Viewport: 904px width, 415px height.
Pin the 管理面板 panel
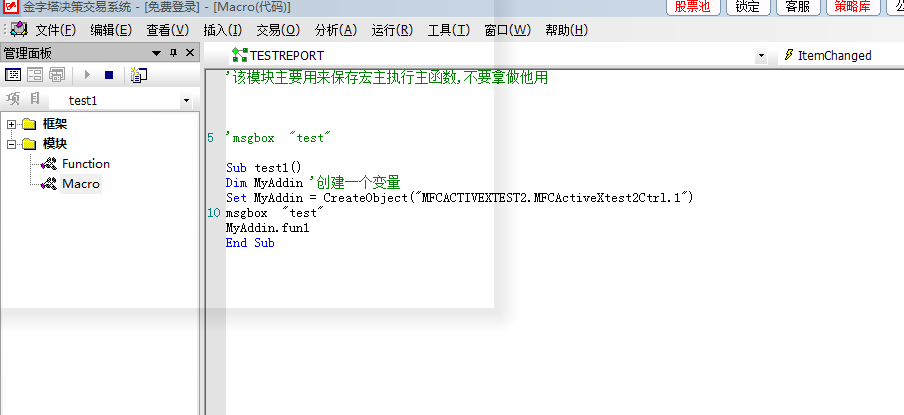point(174,53)
